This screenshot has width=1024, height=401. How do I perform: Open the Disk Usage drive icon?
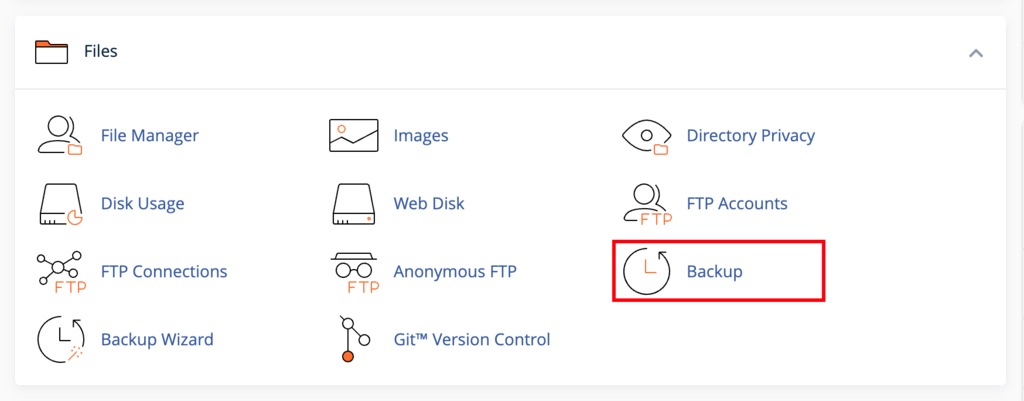click(60, 204)
